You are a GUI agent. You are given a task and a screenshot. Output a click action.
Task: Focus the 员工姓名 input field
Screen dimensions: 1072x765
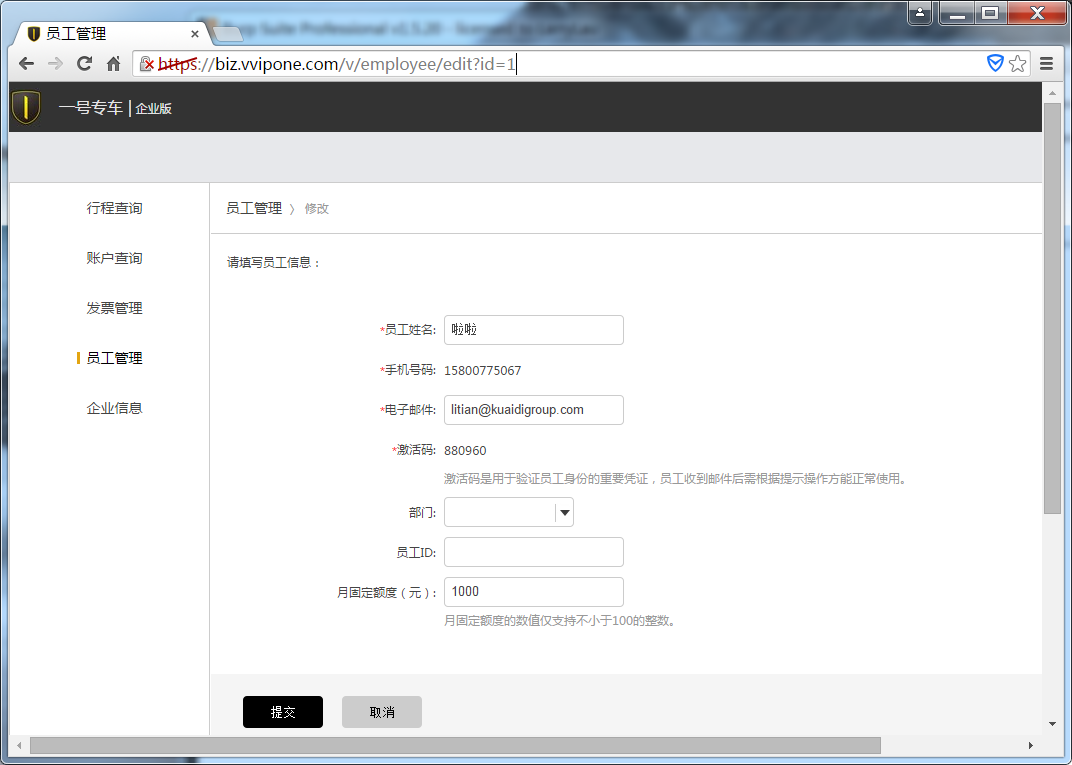pyautogui.click(x=533, y=330)
